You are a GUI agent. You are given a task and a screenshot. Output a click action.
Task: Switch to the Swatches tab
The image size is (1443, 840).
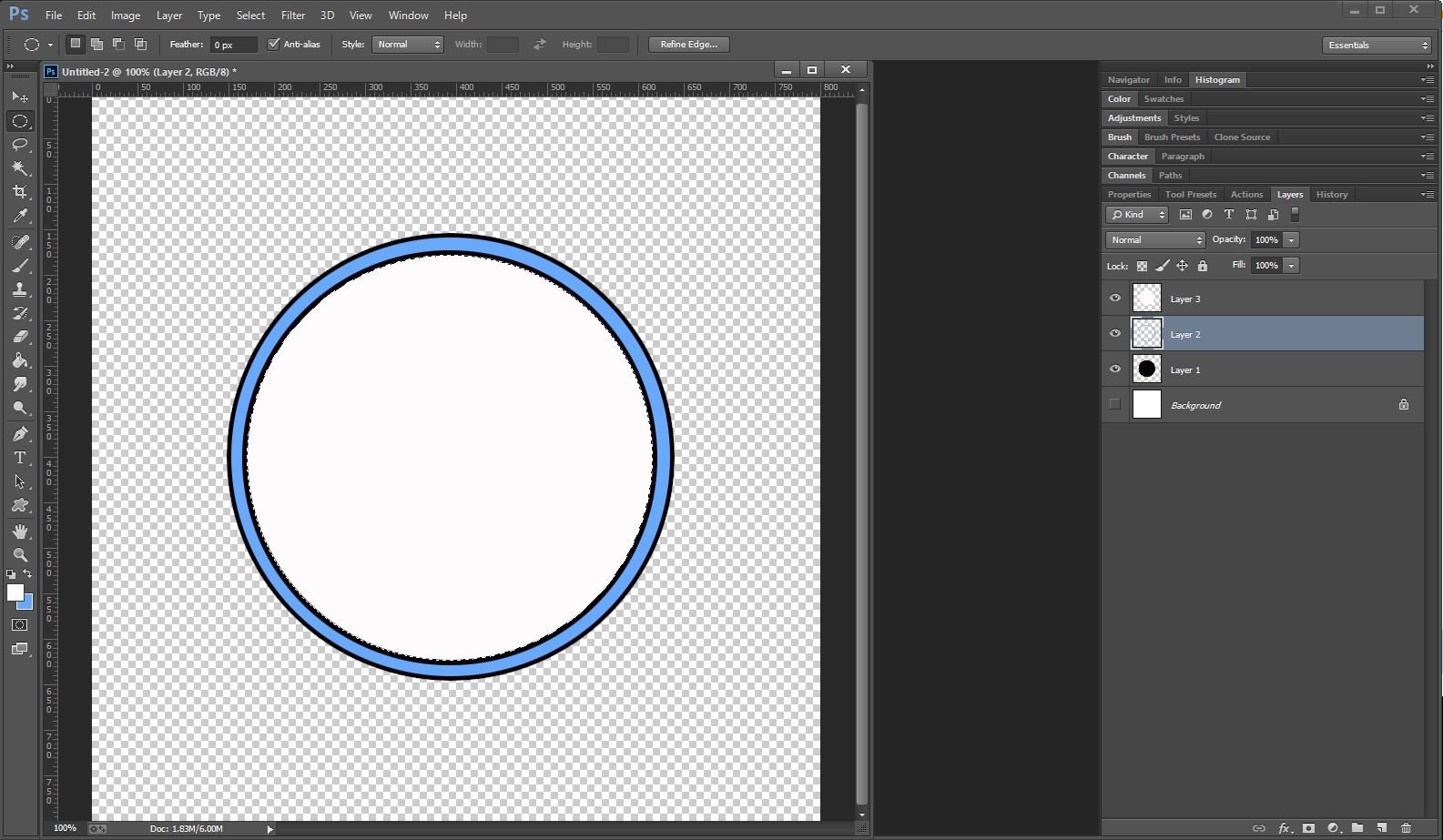1164,99
